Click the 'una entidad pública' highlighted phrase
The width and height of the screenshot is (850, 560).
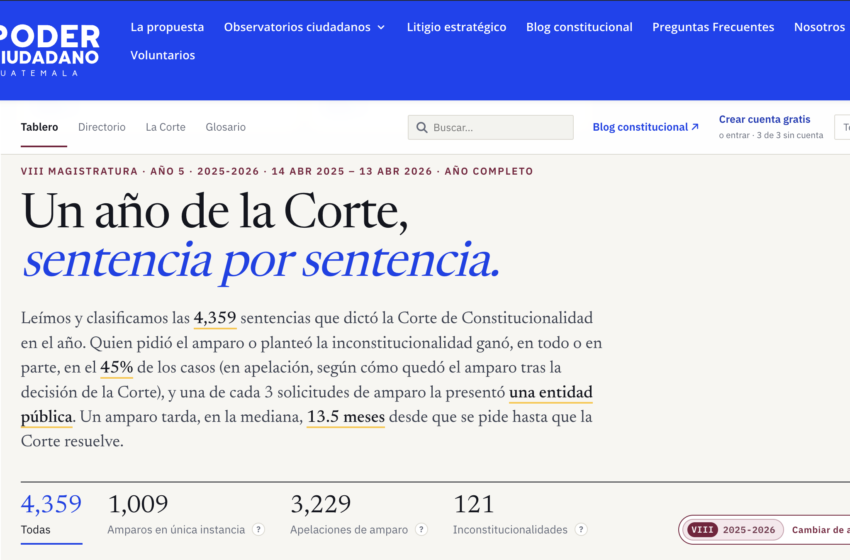551,392
